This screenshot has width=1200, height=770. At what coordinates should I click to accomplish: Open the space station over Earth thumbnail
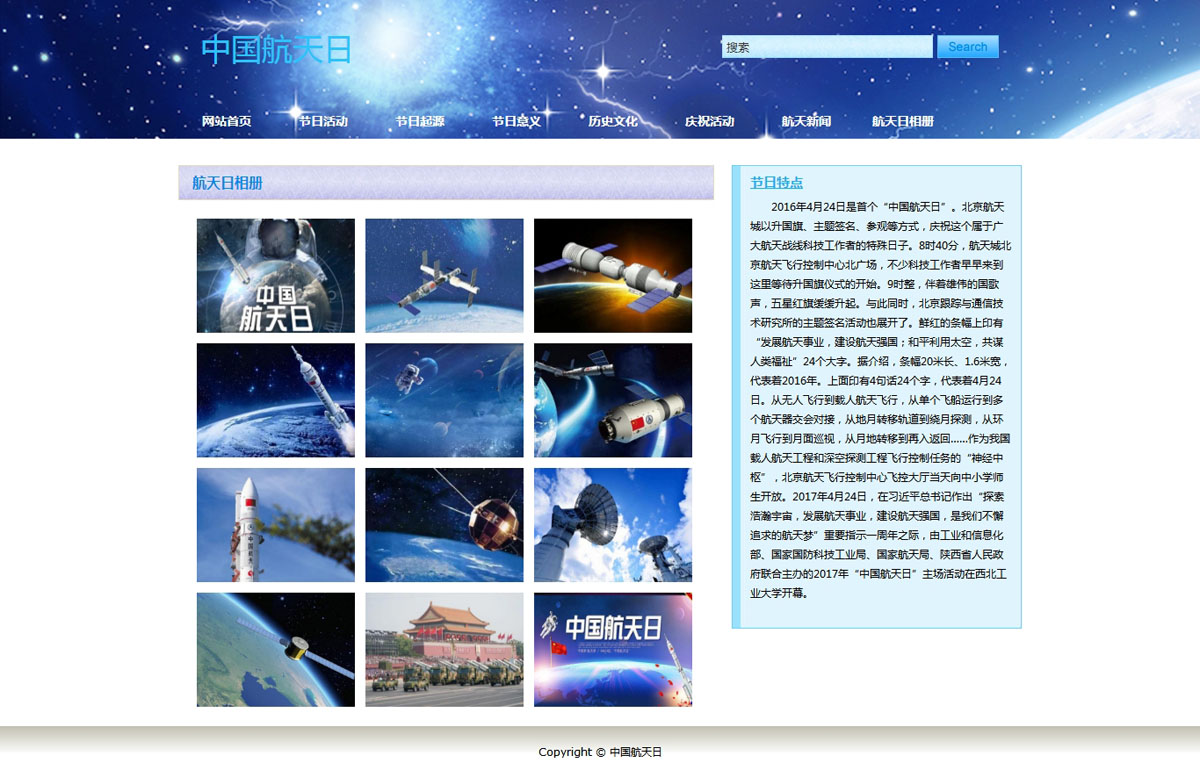tap(444, 276)
